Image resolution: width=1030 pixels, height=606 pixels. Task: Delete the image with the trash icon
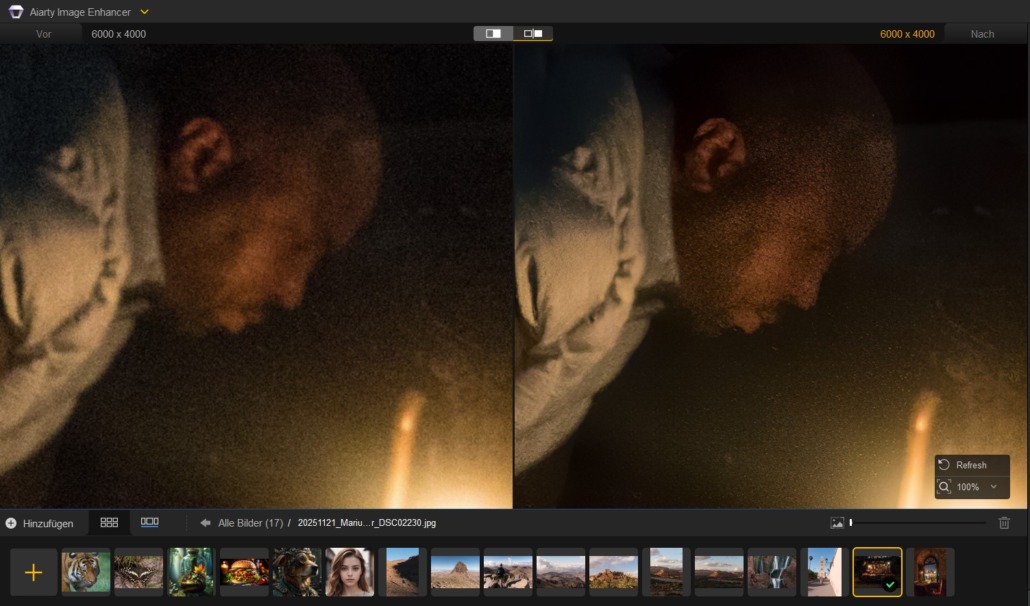(1004, 523)
